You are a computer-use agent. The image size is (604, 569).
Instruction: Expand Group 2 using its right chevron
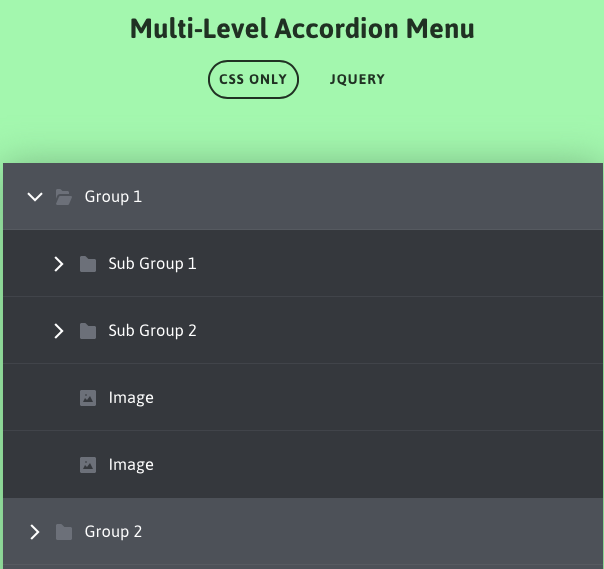35,532
